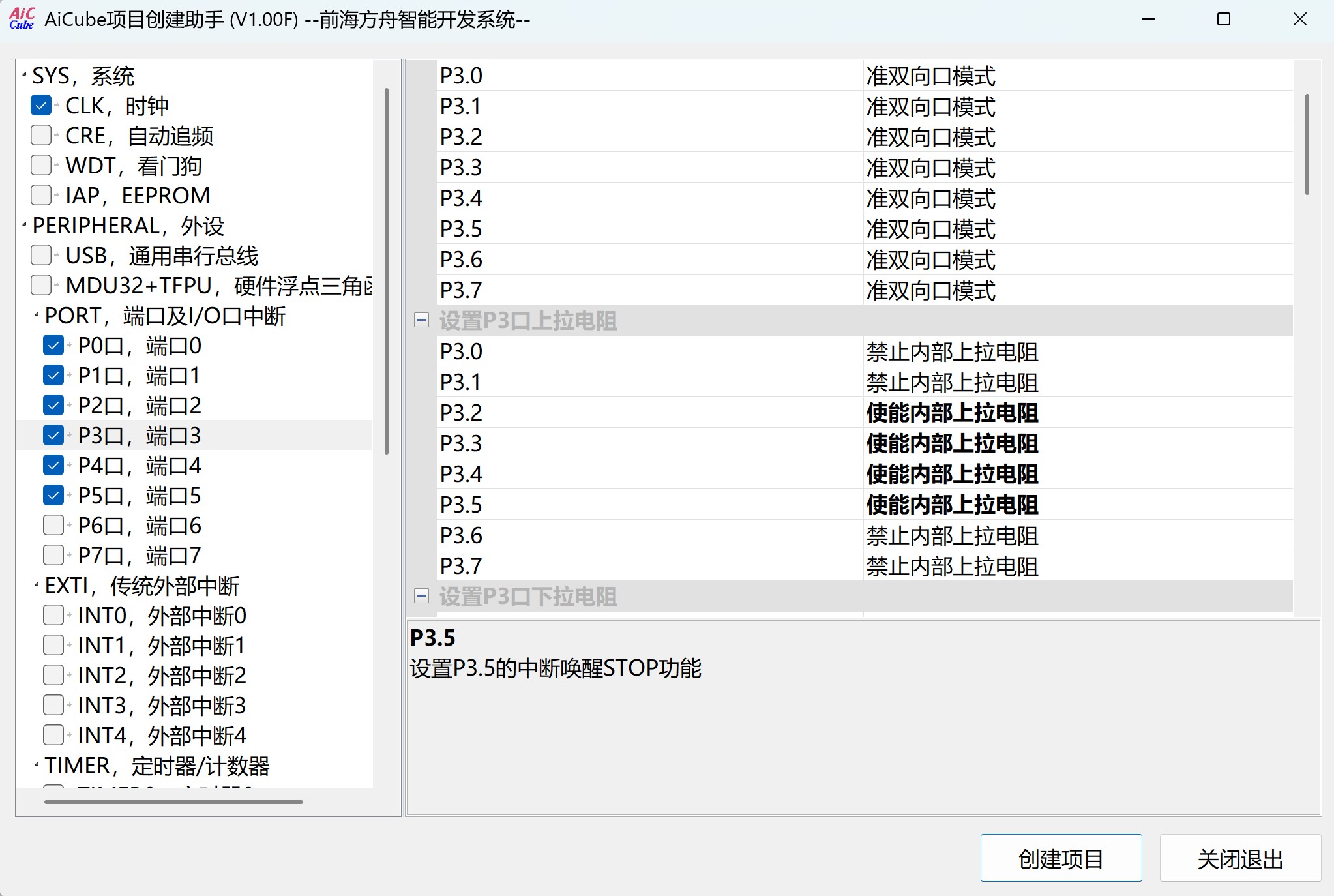Close the AiCube window

click(1299, 20)
